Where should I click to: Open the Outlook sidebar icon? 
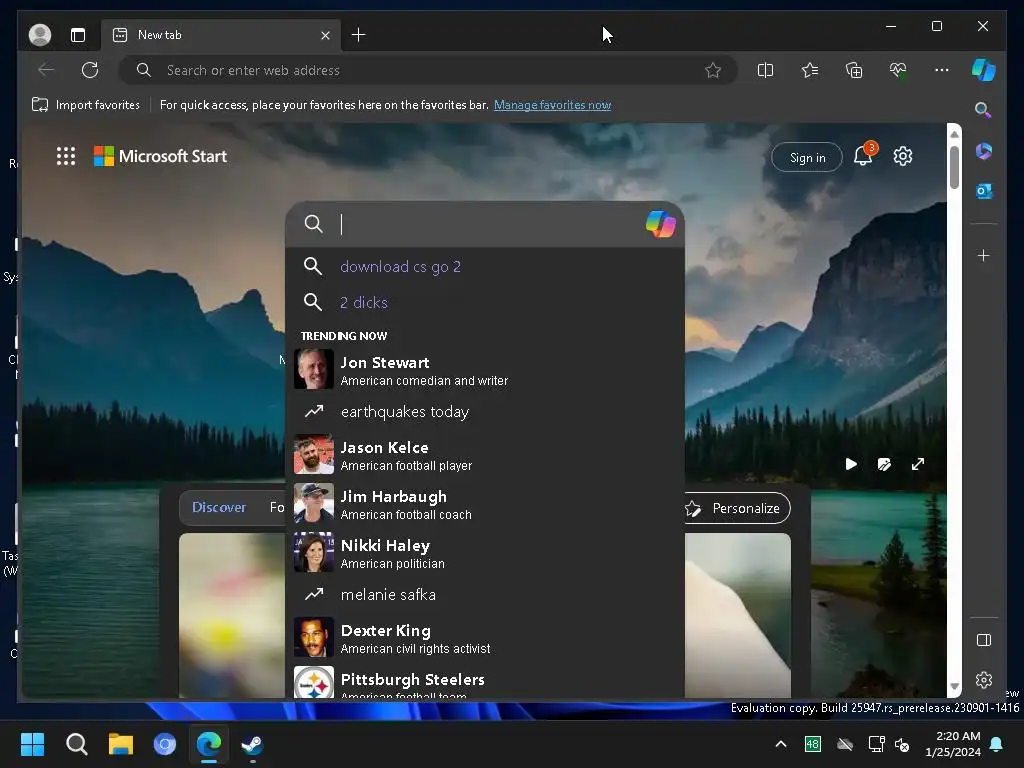coord(984,191)
